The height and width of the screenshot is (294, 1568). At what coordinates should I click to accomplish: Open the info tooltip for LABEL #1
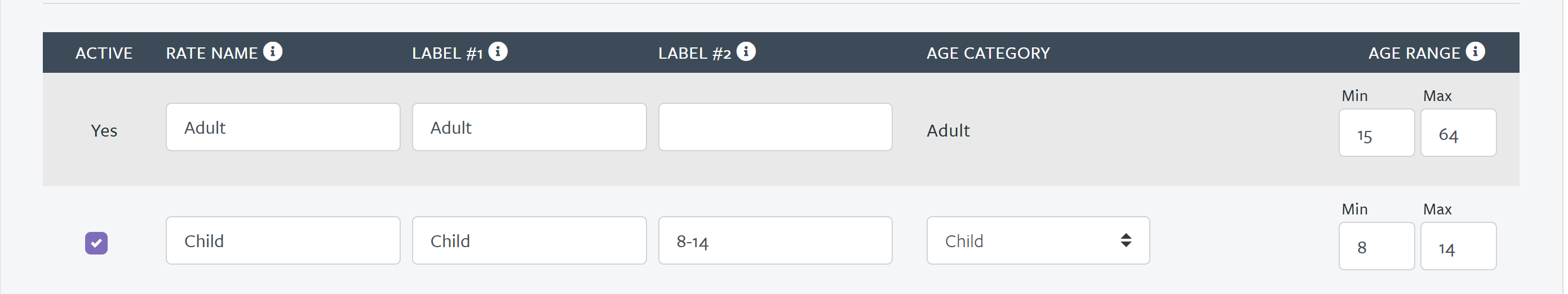[x=498, y=52]
